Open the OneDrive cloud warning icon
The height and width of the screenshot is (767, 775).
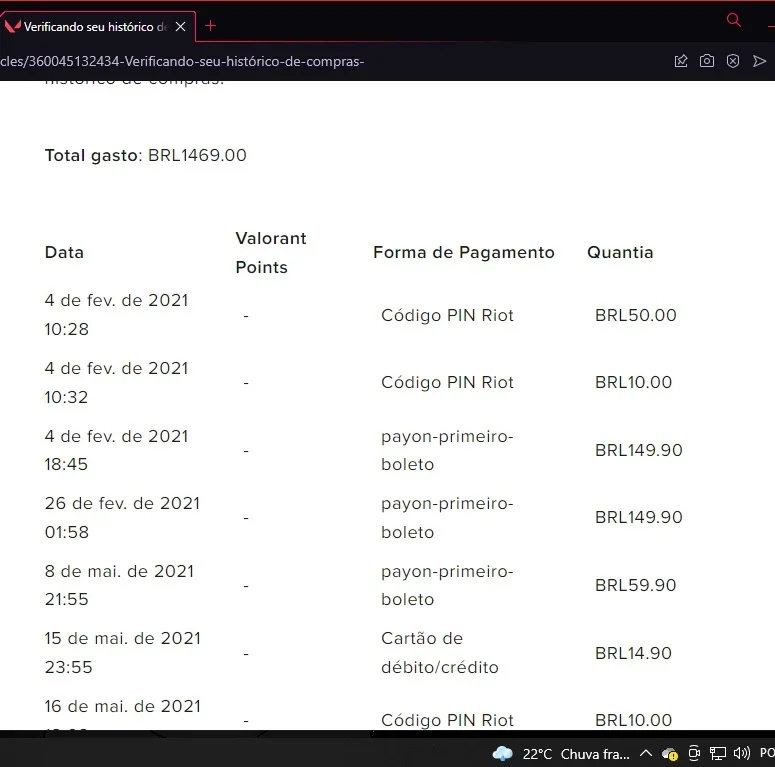670,754
